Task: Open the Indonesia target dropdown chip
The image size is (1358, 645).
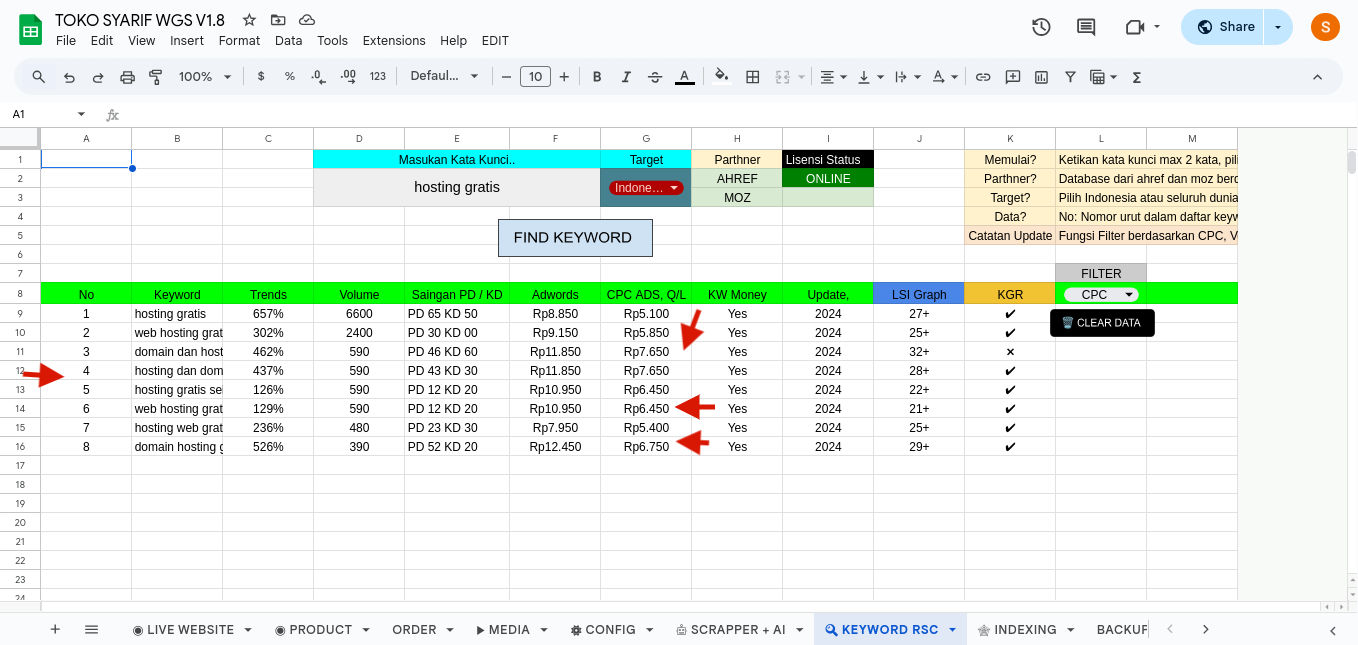Action: click(646, 188)
